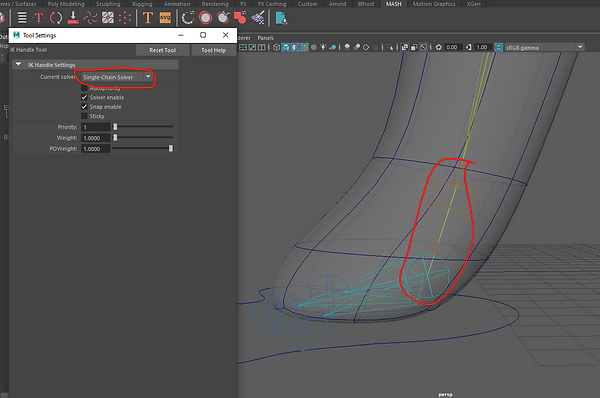Switch to the Rigging shelf tab
This screenshot has width=600, height=398.
142,4
